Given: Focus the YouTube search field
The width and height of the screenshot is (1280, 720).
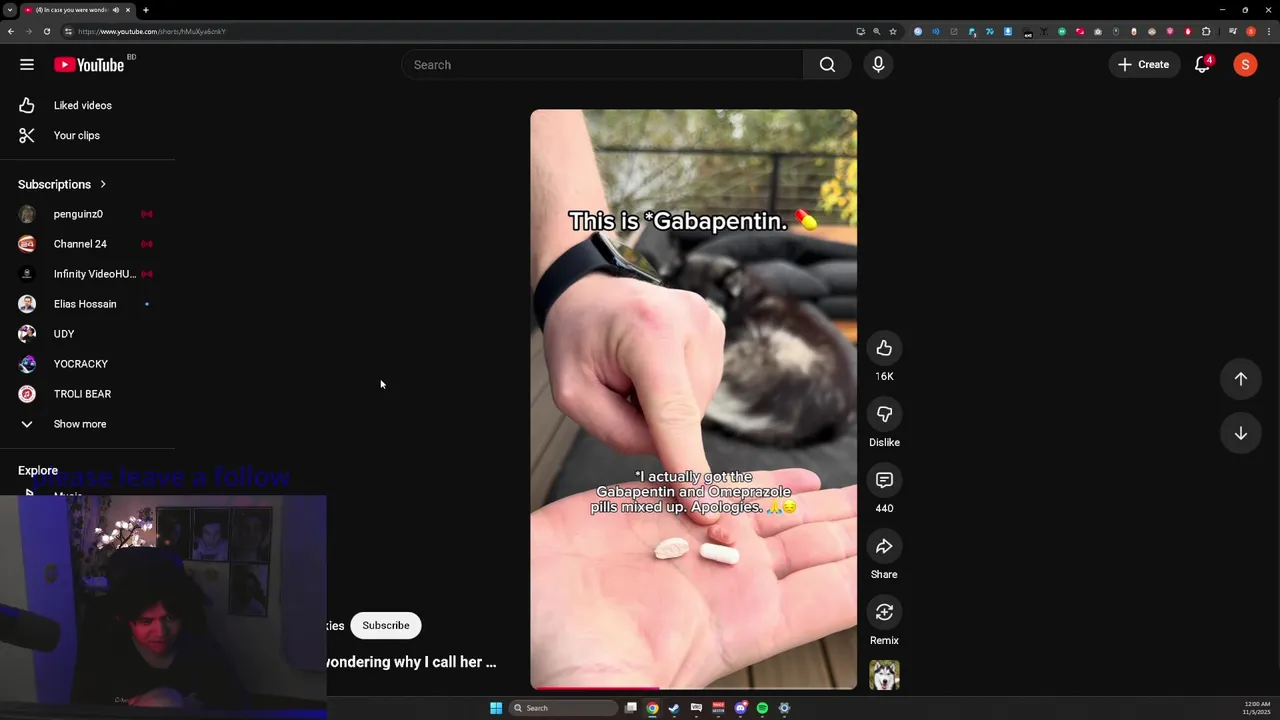Looking at the screenshot, I should pos(602,65).
